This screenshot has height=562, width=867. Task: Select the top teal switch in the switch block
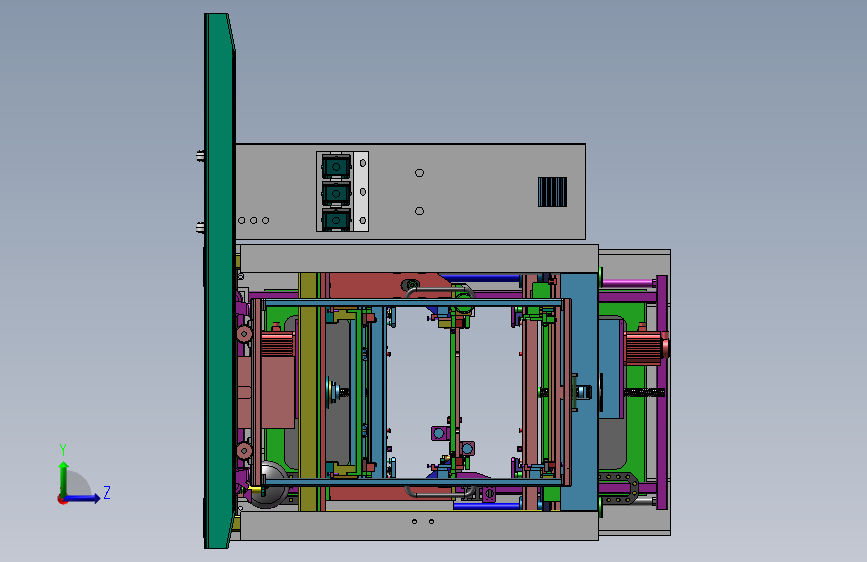tap(336, 166)
